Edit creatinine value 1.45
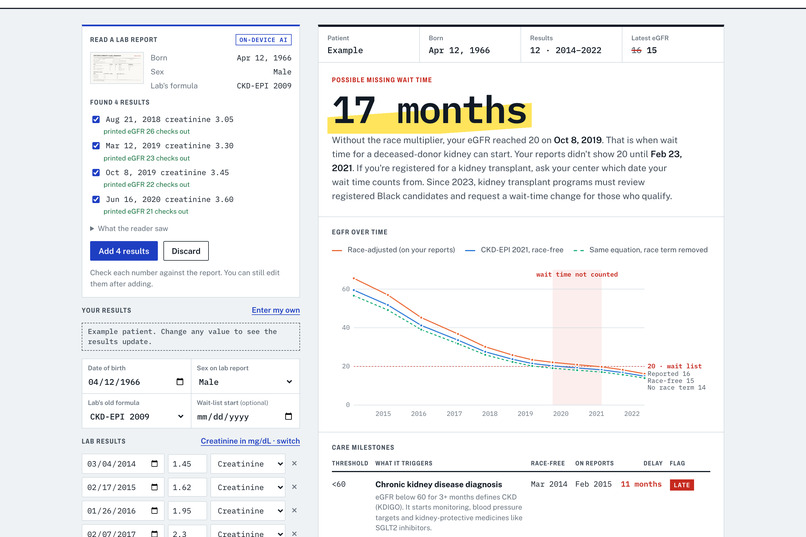 [x=187, y=464]
